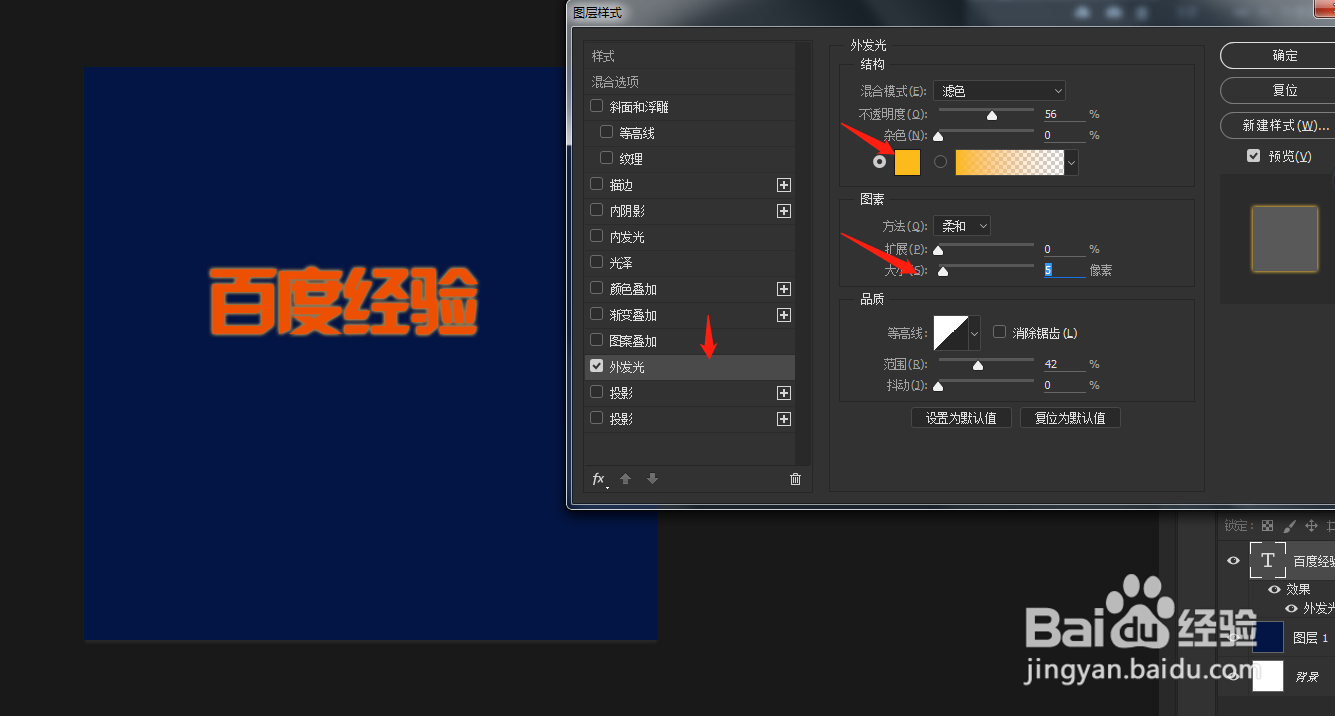
Task: Click lock image pixels brush icon
Action: point(1289,526)
